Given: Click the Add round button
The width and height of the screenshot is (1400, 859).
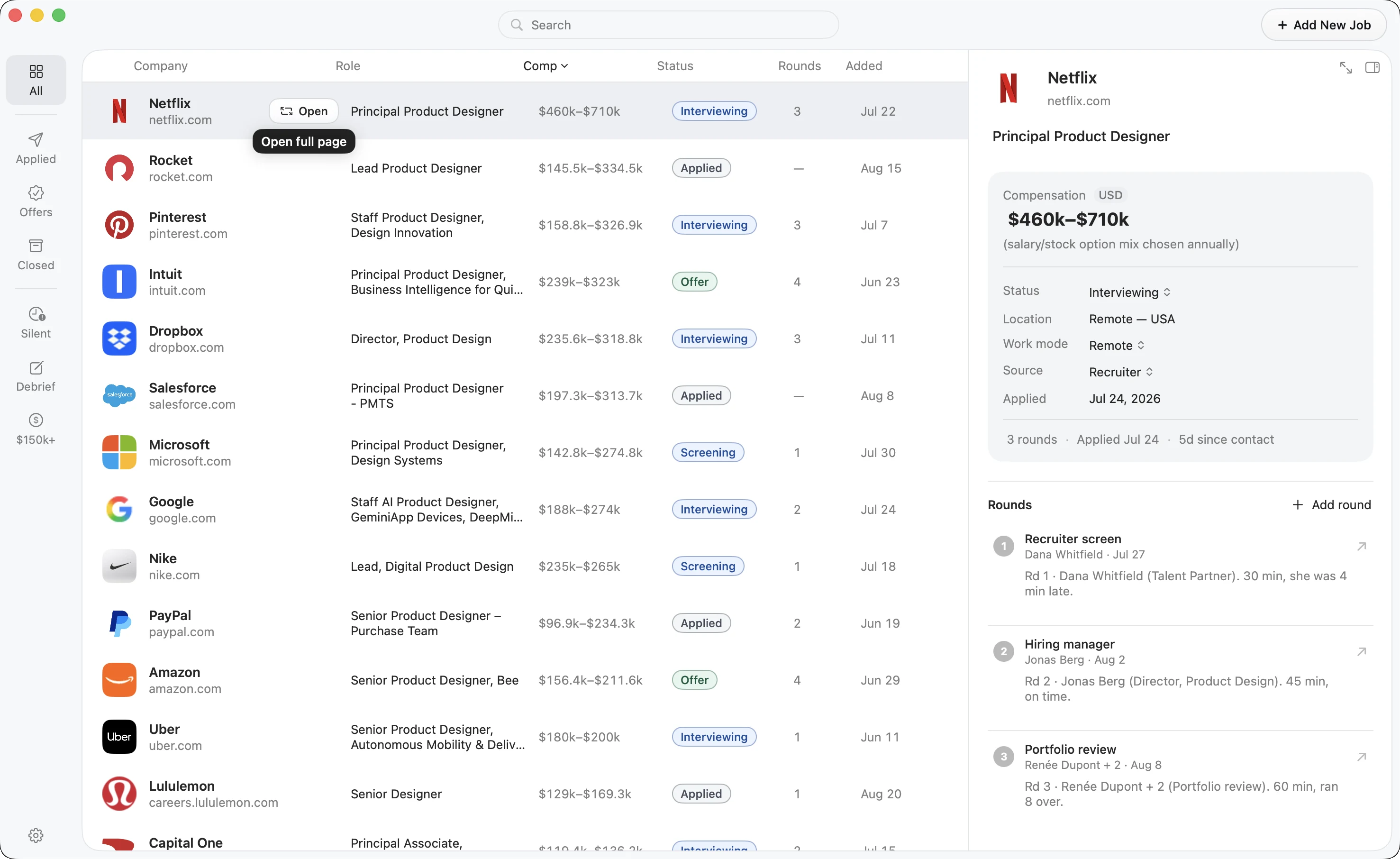Looking at the screenshot, I should (x=1331, y=505).
